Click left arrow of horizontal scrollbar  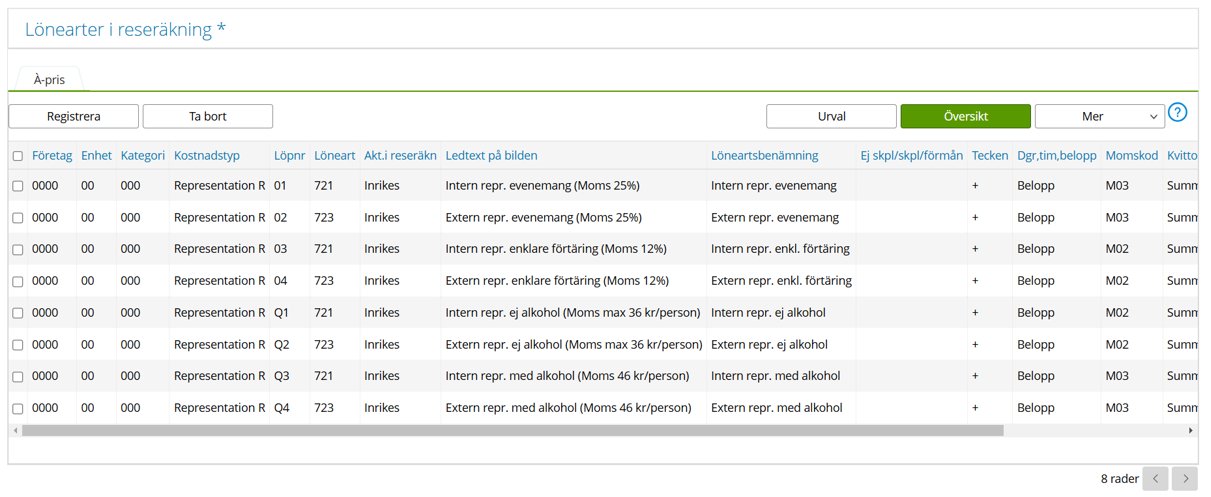tap(15, 430)
